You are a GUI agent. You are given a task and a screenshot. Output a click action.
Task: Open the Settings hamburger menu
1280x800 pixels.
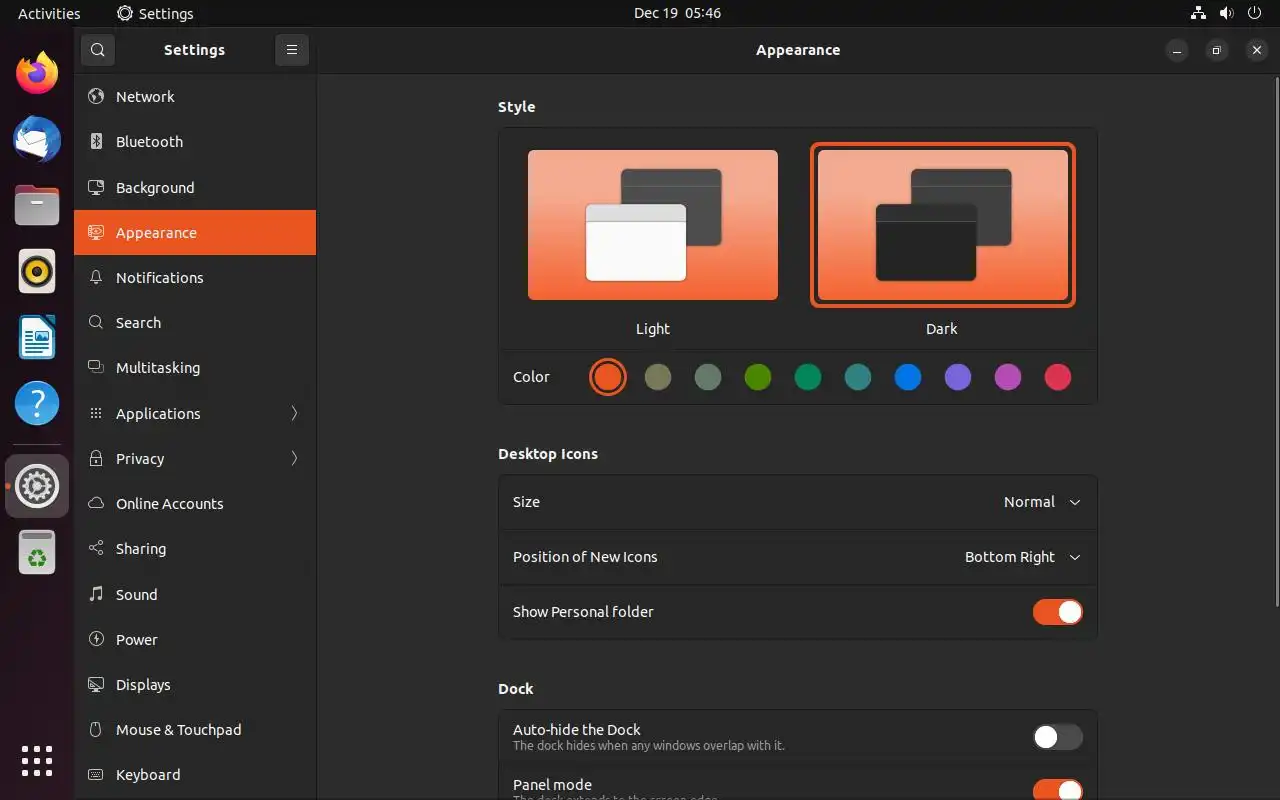pos(292,50)
